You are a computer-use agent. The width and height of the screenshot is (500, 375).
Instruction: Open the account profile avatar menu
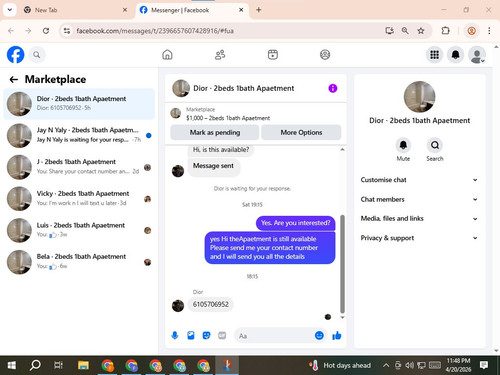[477, 55]
